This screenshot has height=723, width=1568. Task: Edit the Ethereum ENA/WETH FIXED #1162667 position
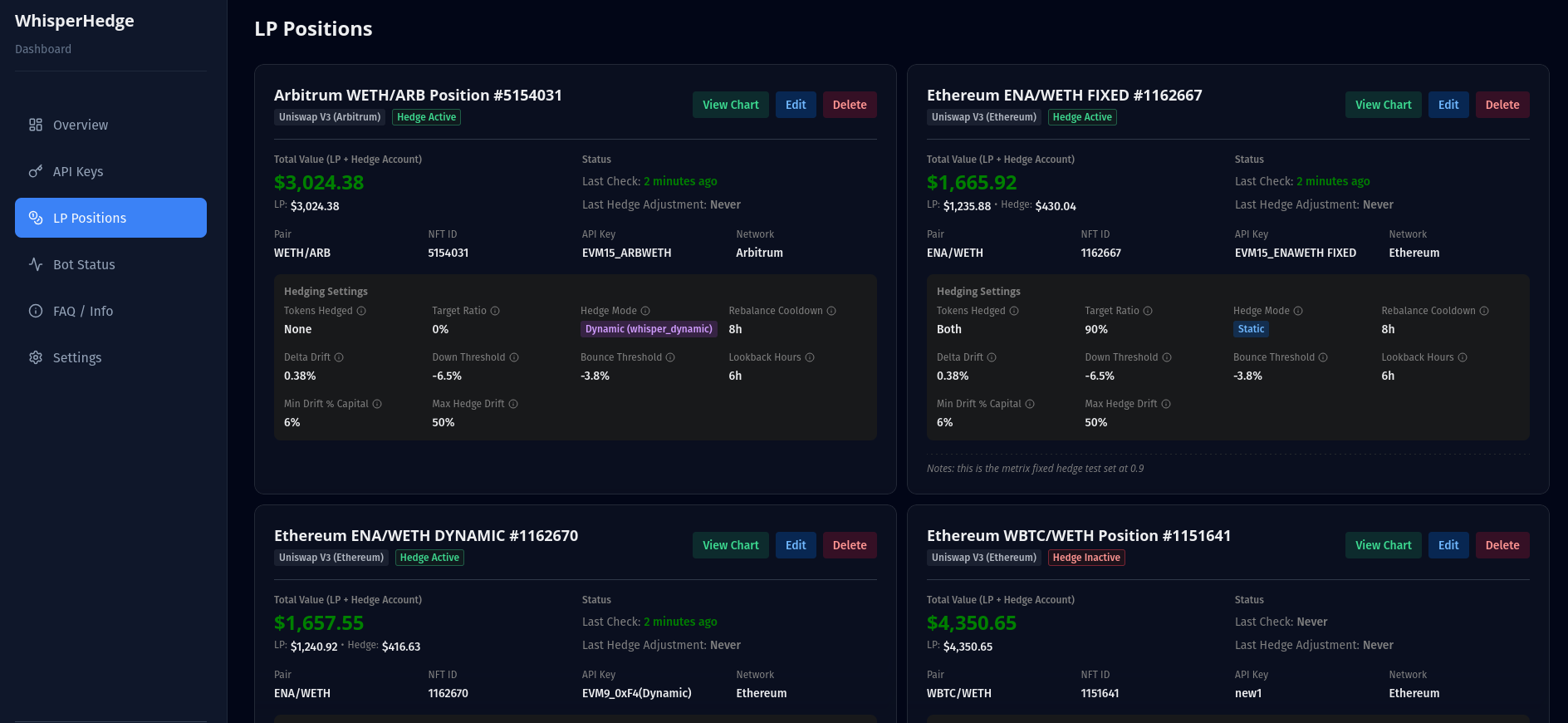(1448, 105)
